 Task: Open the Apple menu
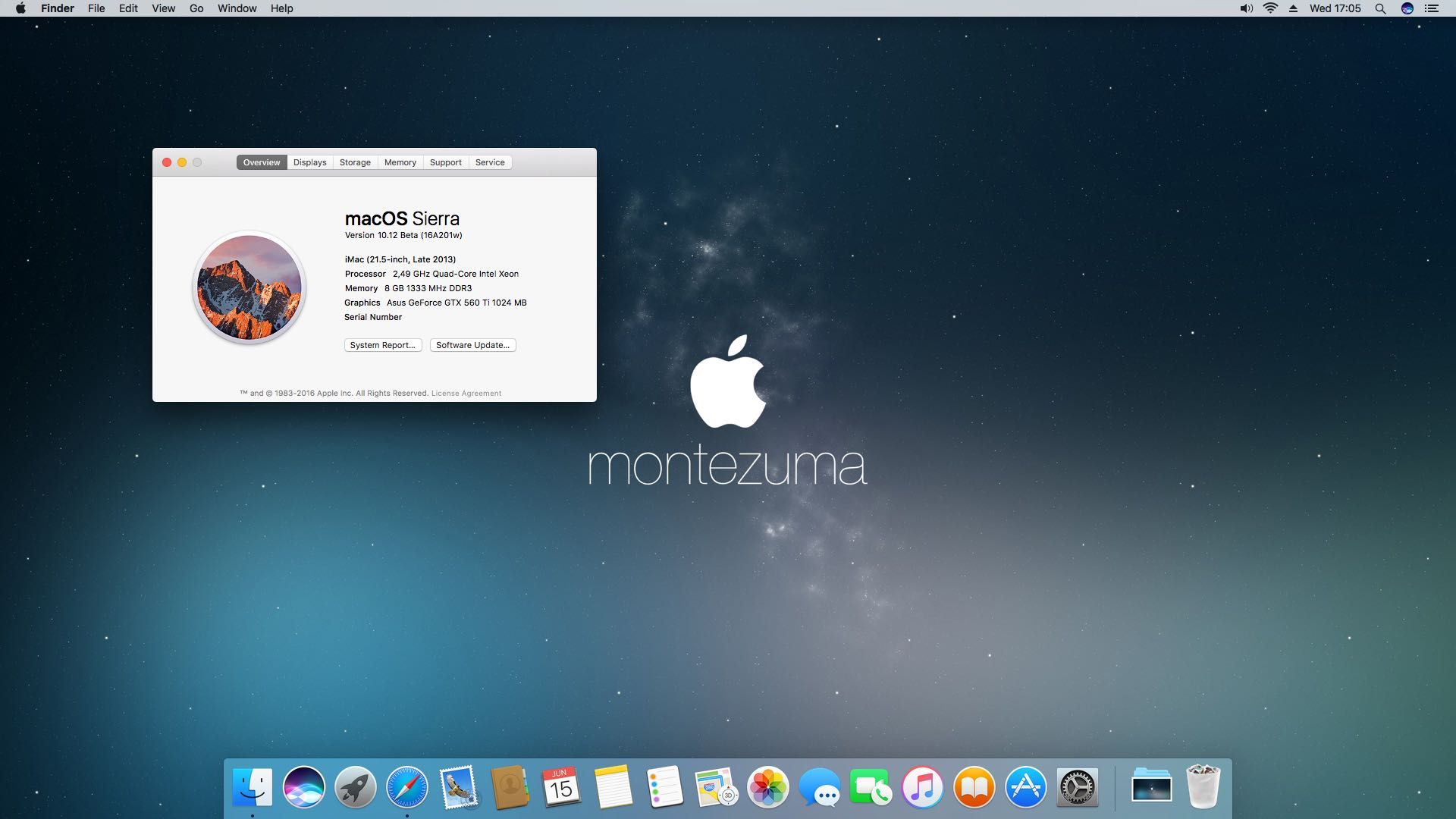coord(20,8)
